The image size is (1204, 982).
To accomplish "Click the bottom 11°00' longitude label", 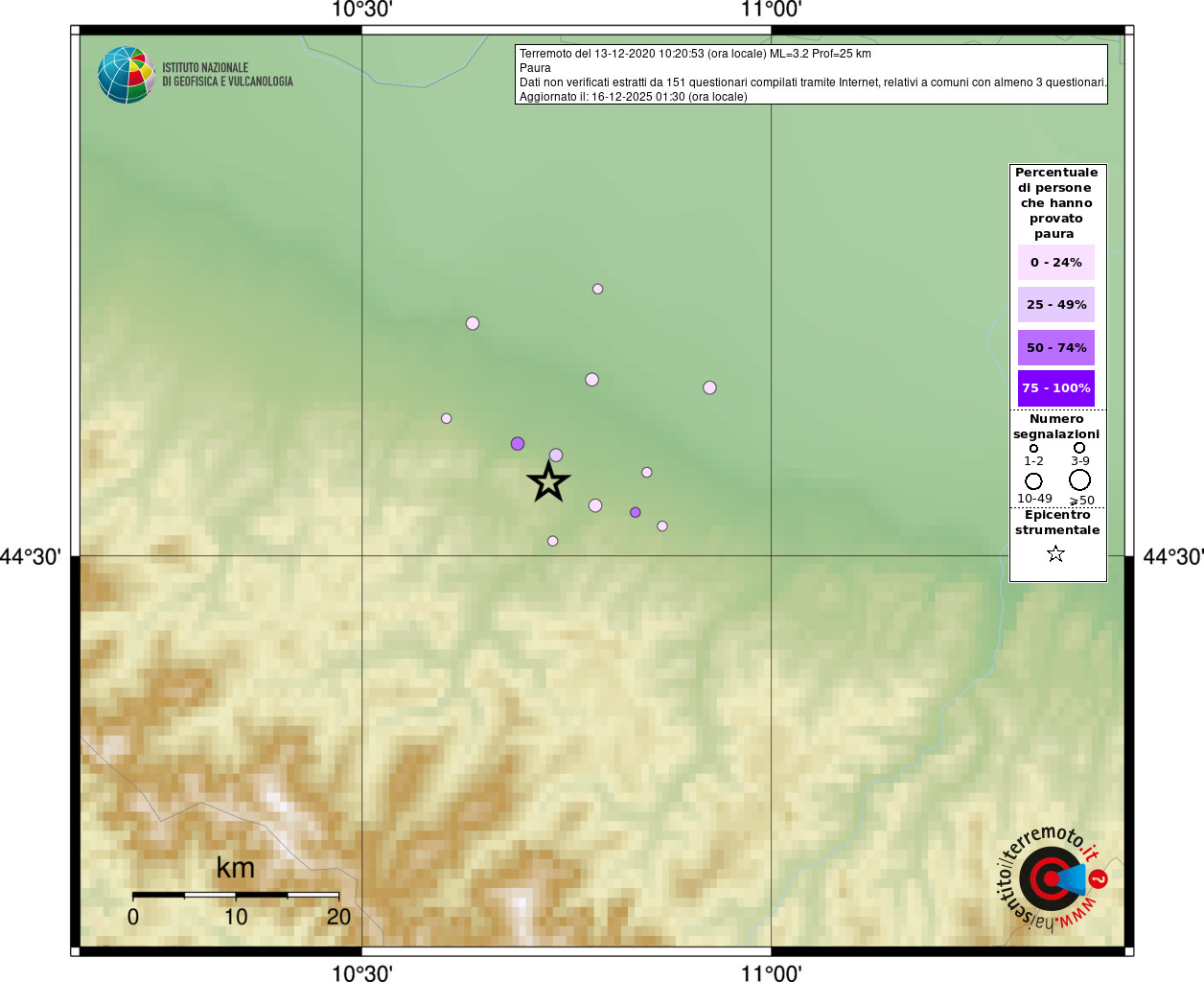I will pyautogui.click(x=772, y=973).
